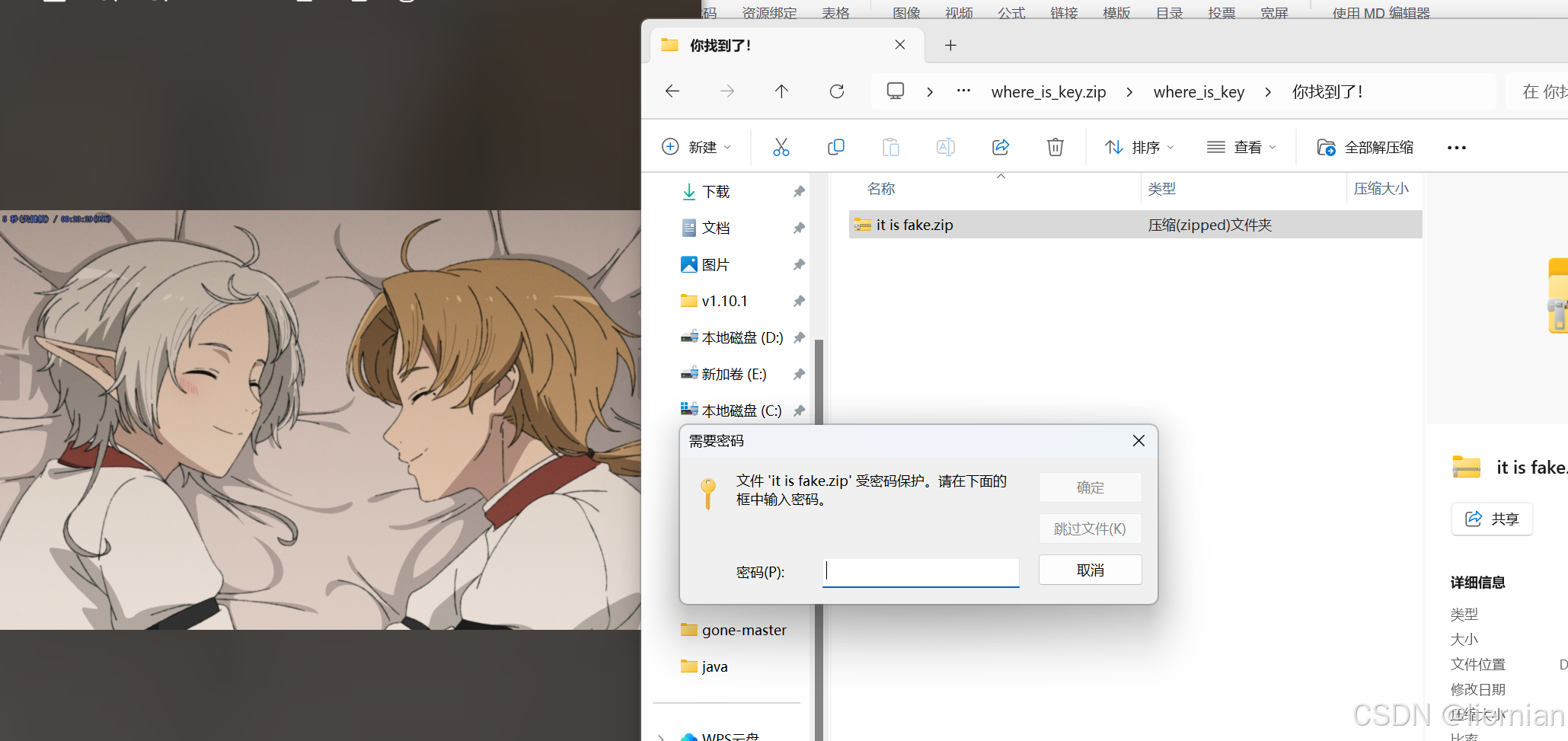Close the 你找到了! Explorer tab
Screen dimensions: 1568x741
(900, 45)
